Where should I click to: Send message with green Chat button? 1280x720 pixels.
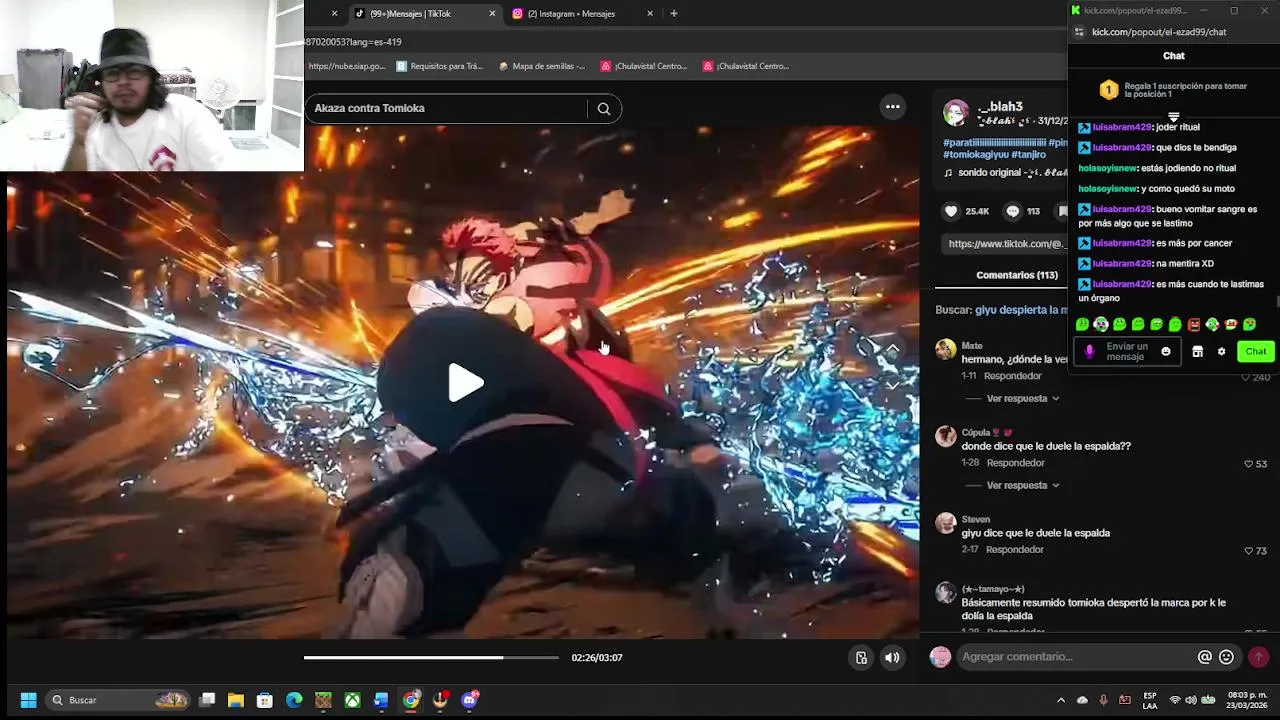pyautogui.click(x=1256, y=351)
